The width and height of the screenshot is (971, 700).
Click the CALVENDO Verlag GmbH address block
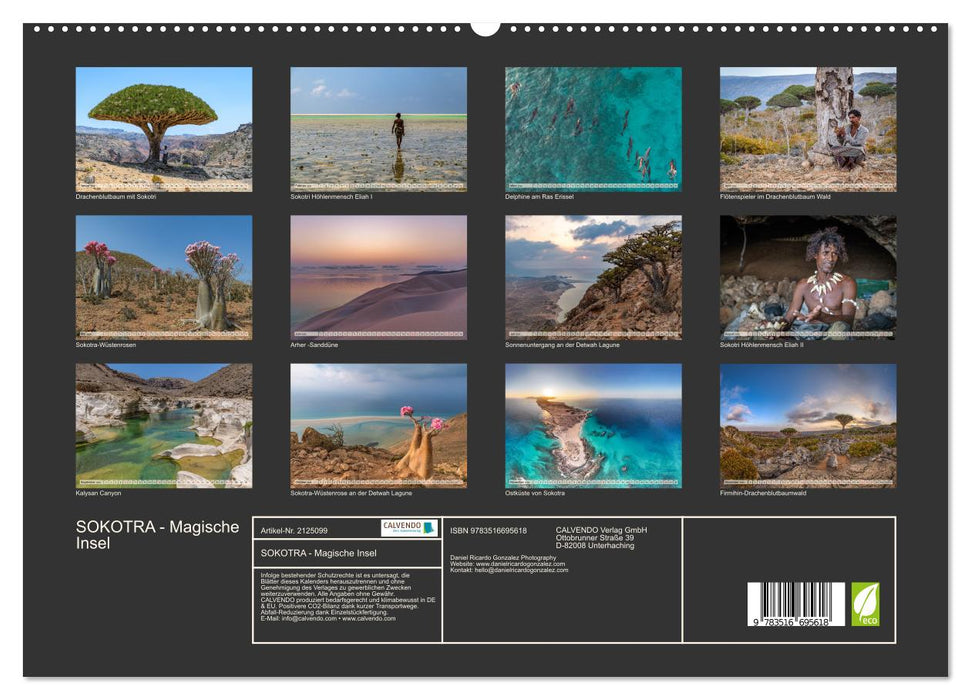click(601, 536)
